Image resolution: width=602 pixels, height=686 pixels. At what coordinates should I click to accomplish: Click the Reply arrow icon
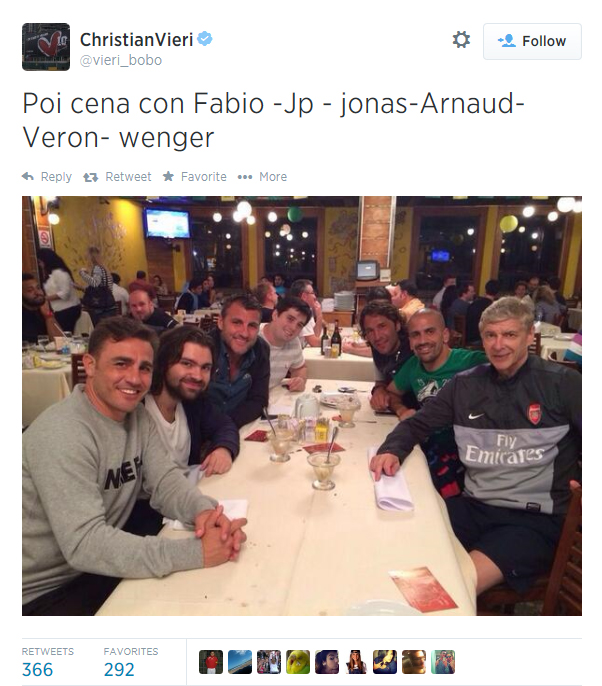28,176
